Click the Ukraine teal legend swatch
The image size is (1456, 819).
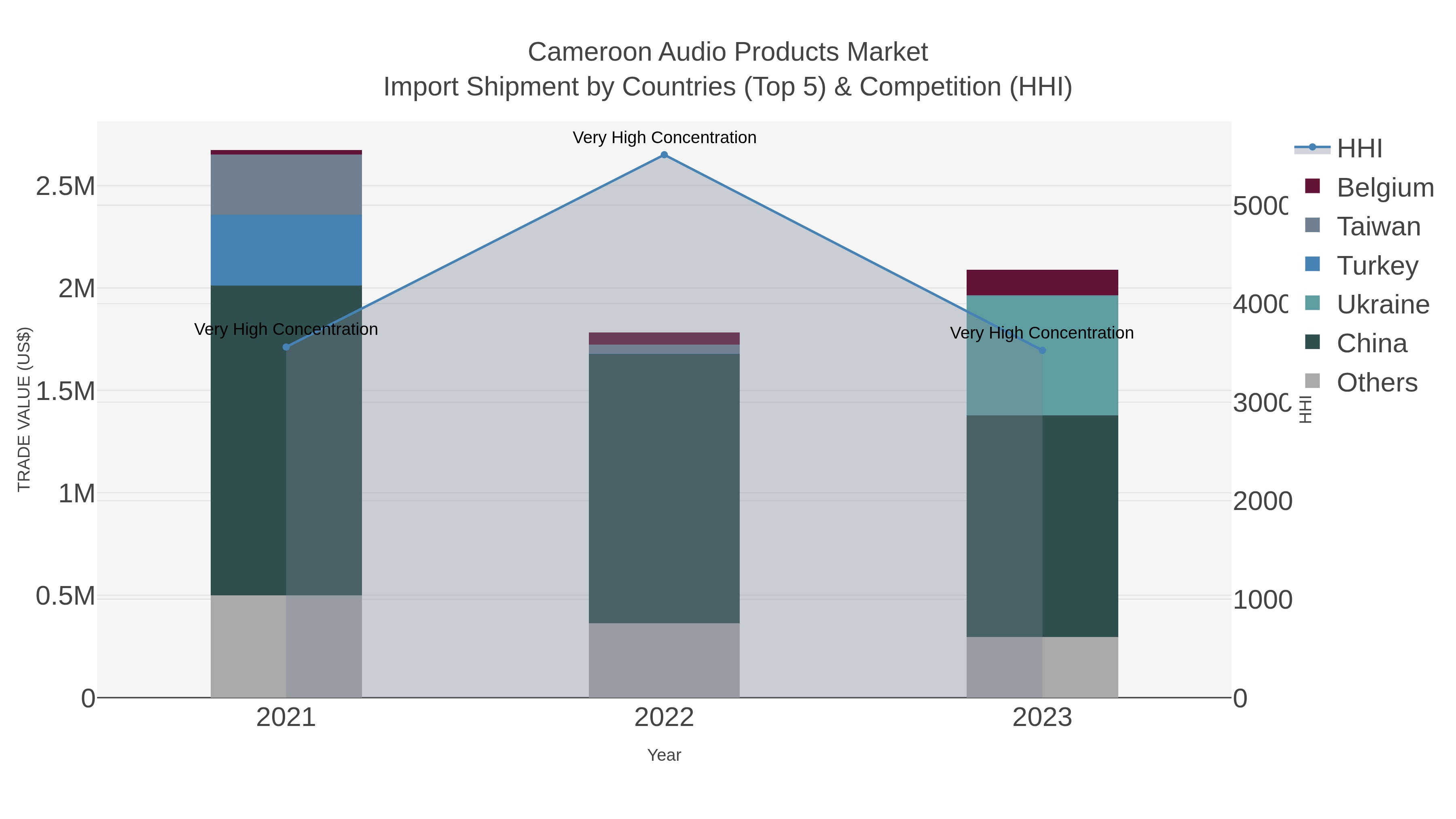1312,303
